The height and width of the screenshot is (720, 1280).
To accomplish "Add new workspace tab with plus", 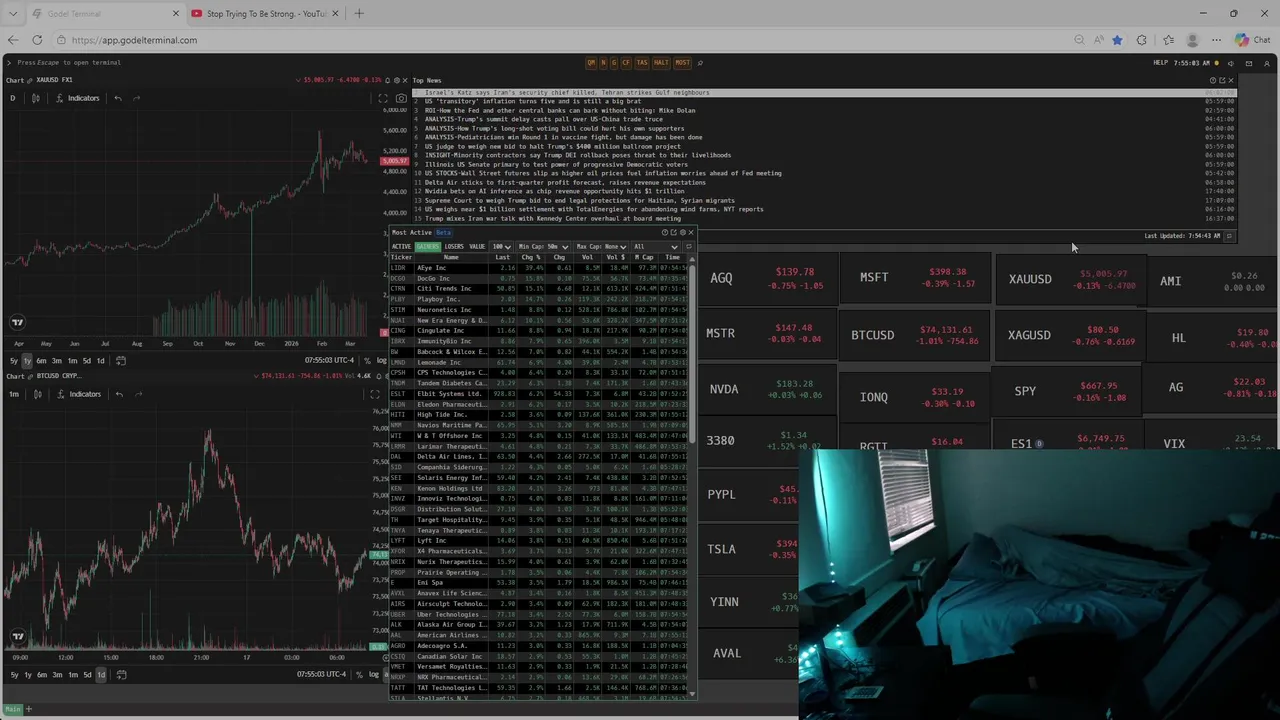I will click(28, 710).
